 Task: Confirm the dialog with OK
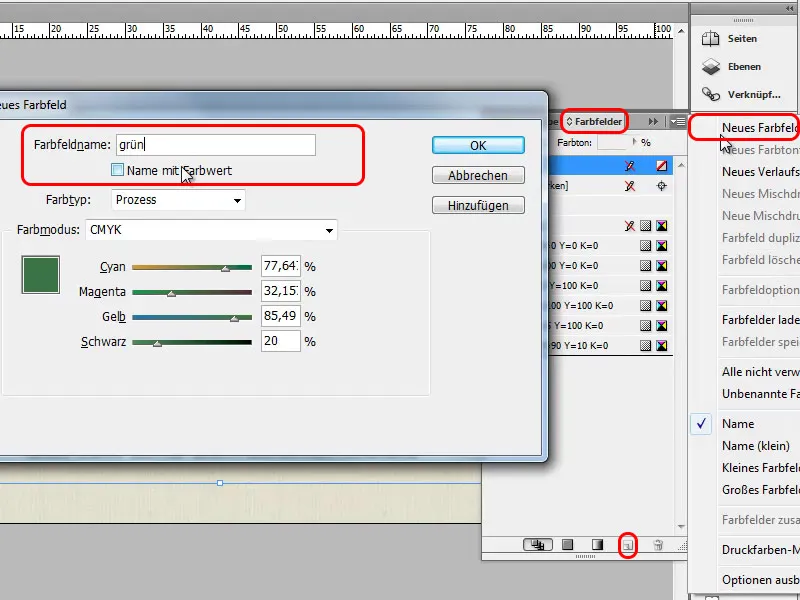[478, 145]
